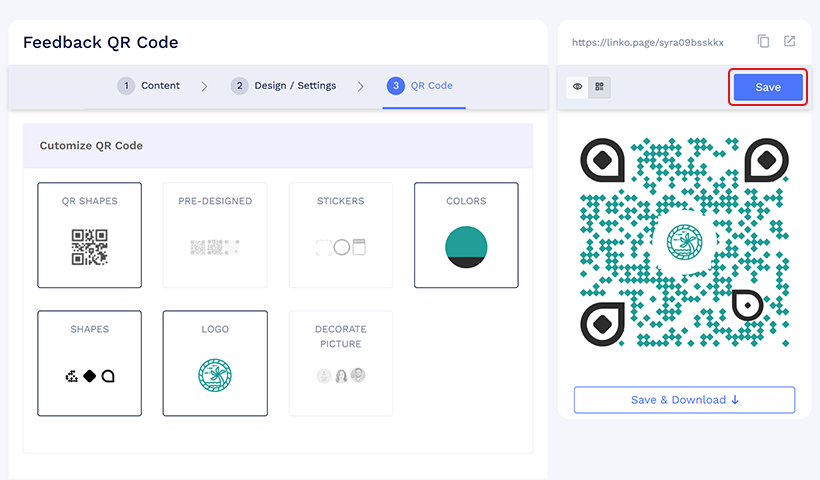The width and height of the screenshot is (820, 480).
Task: Open the Stickers option card
Action: [341, 234]
